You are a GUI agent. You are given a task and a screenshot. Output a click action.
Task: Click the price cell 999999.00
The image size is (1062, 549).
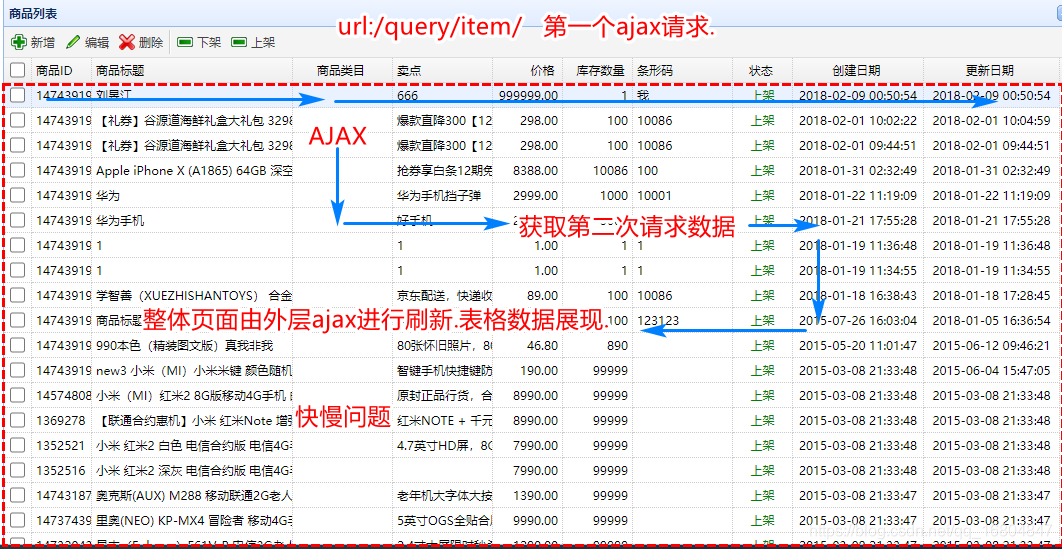pyautogui.click(x=529, y=95)
